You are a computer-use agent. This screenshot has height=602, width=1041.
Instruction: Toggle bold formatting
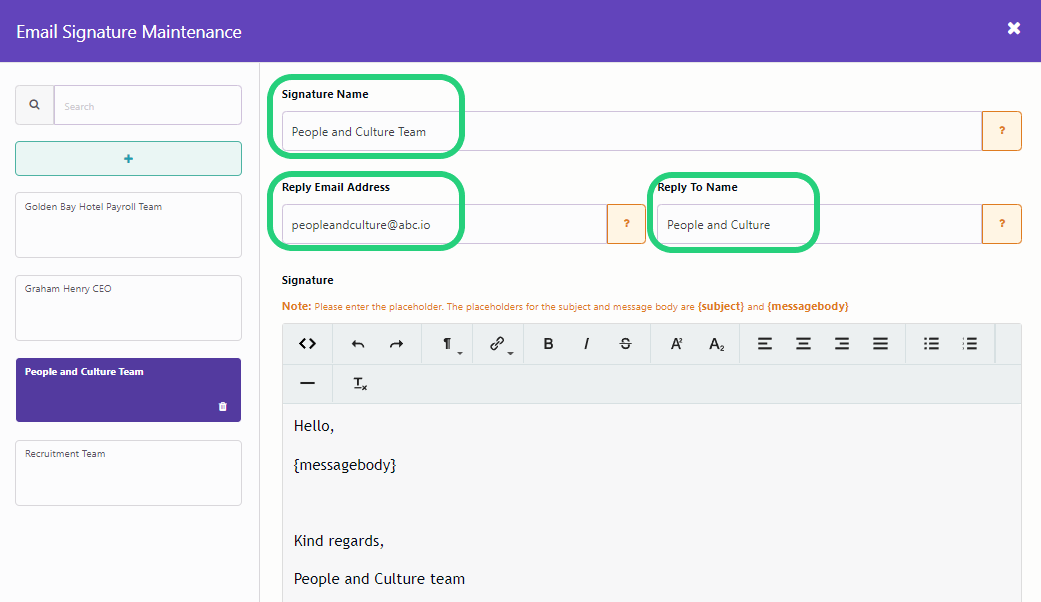pos(548,344)
